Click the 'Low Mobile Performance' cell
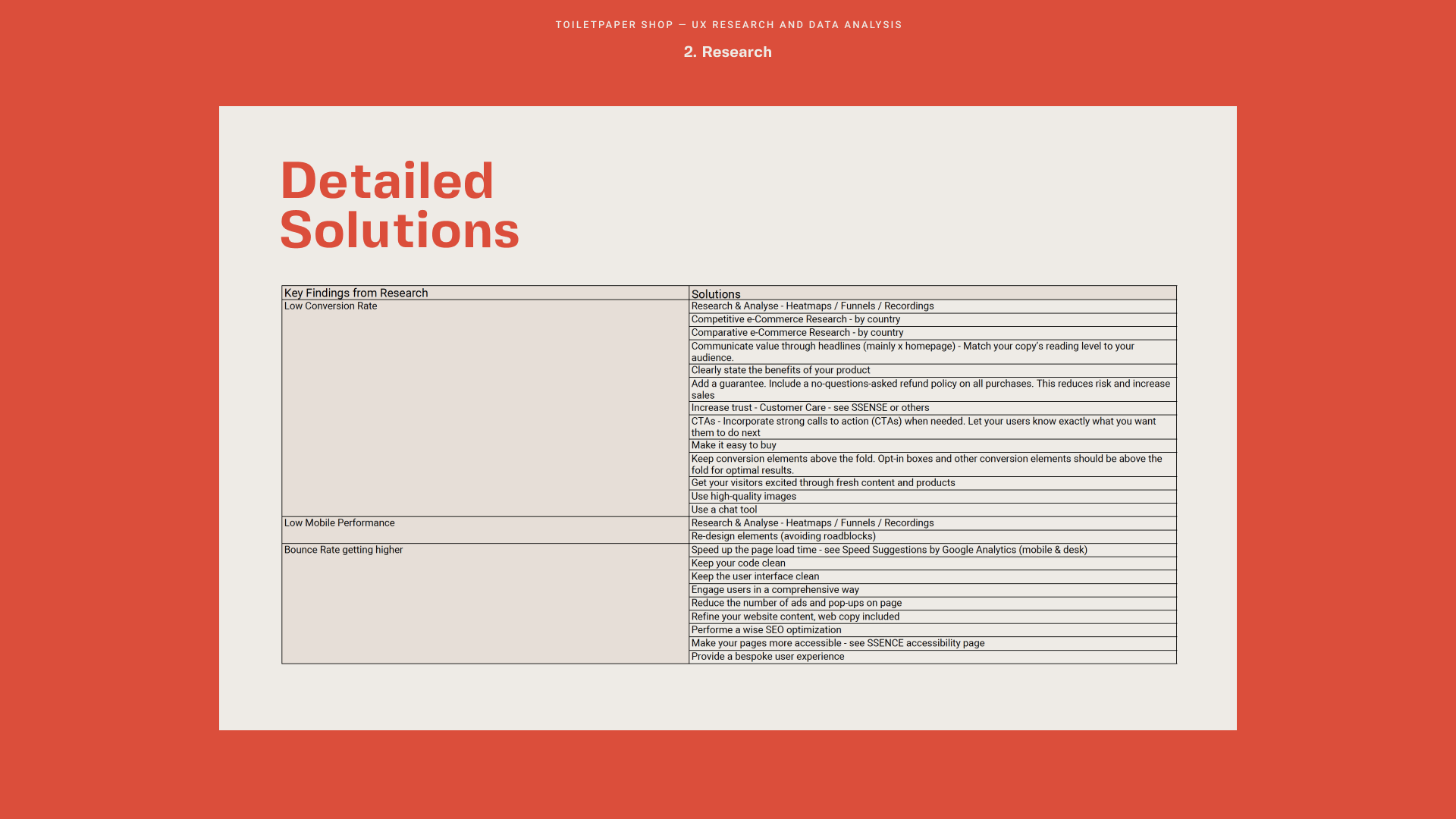The width and height of the screenshot is (1456, 819). 339,523
